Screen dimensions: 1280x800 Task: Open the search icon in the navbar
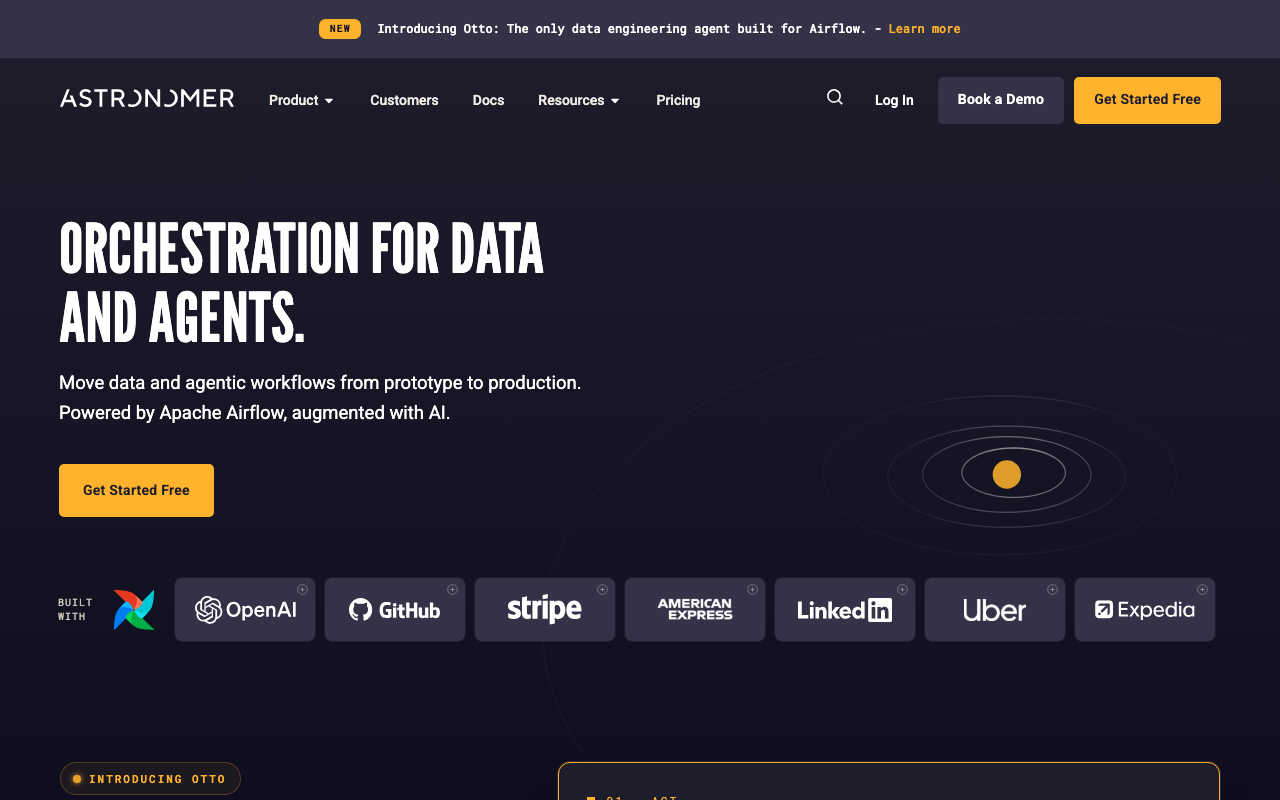[834, 97]
